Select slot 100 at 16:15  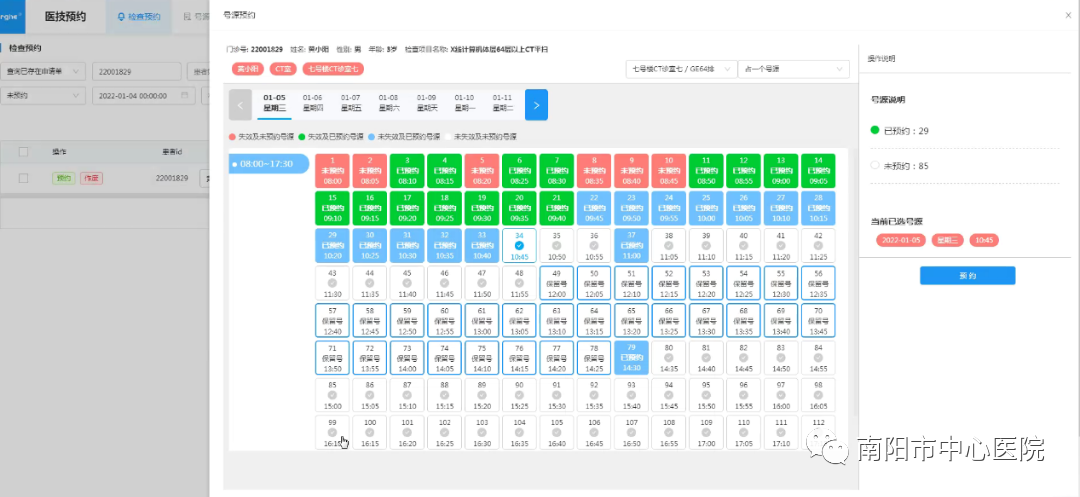coord(370,432)
